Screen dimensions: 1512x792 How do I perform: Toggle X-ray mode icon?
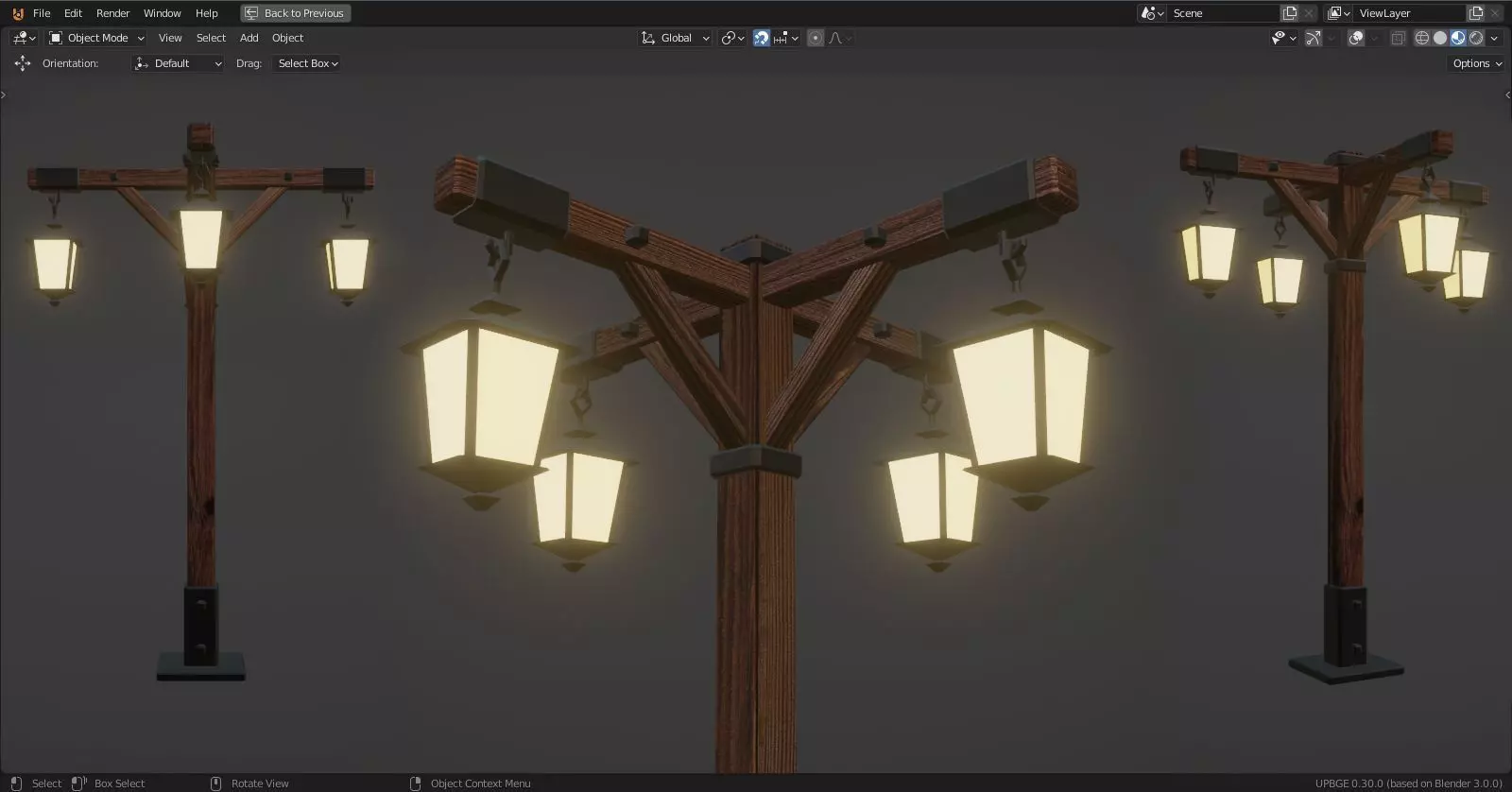click(1398, 38)
